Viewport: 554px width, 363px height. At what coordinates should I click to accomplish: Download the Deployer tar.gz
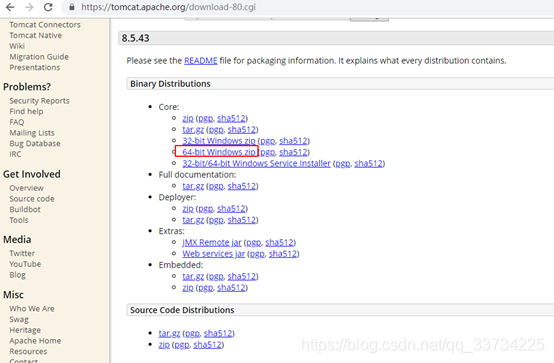[193, 220]
